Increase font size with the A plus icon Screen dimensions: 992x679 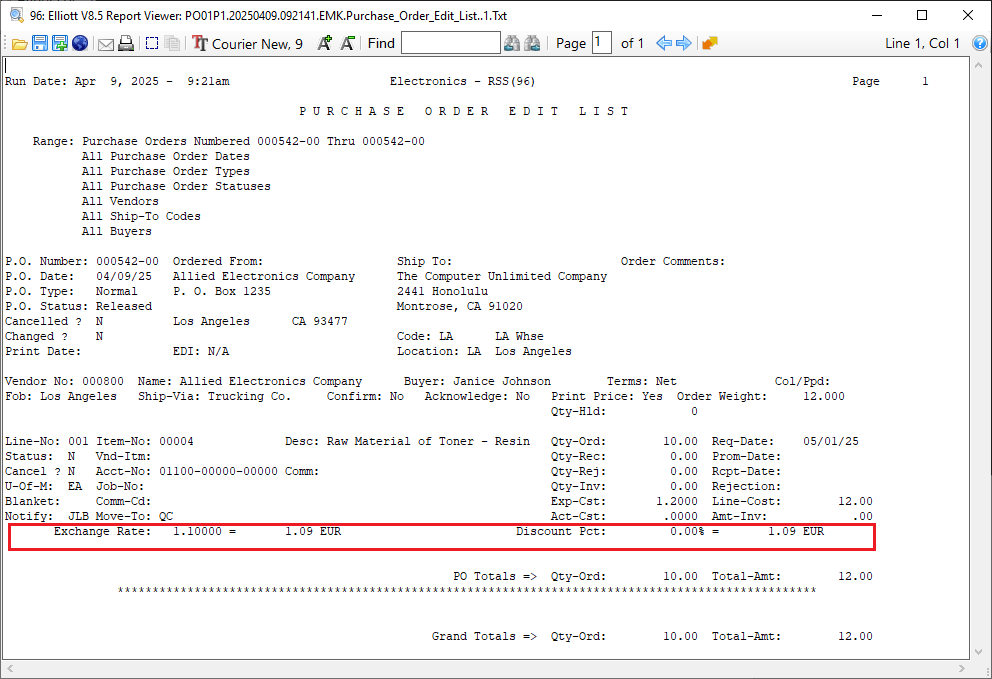click(324, 43)
